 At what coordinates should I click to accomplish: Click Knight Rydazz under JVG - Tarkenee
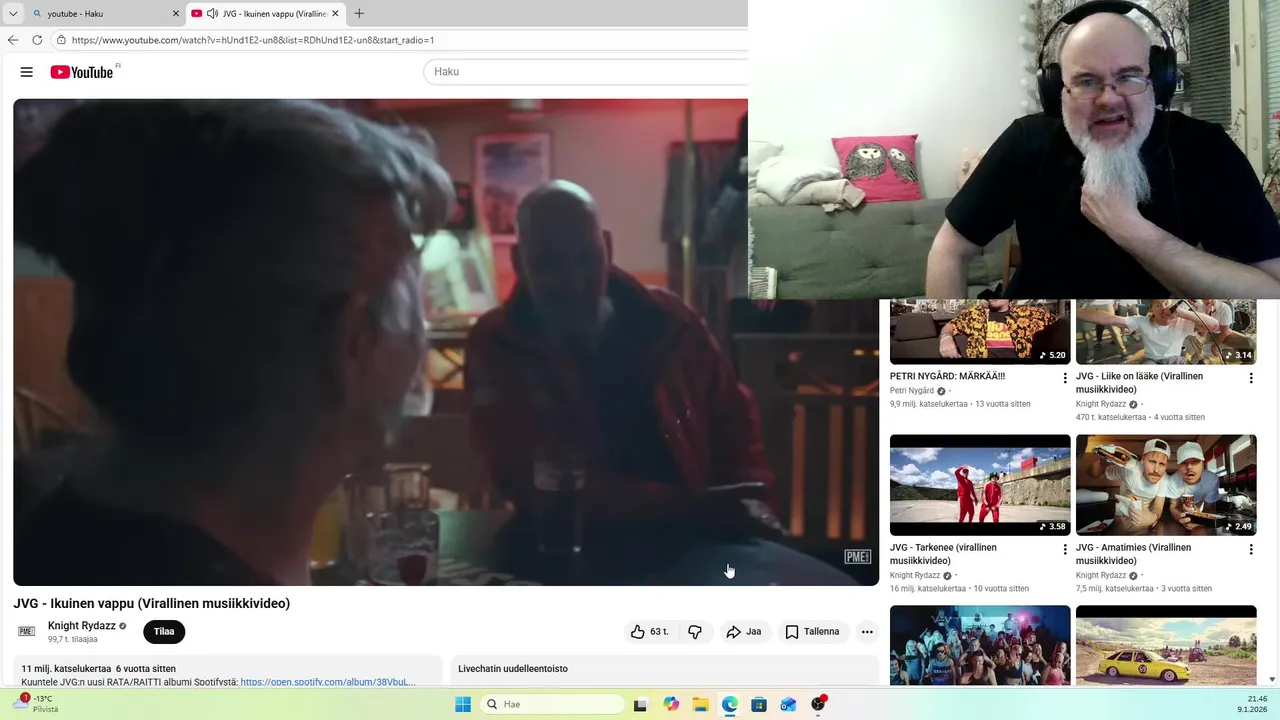point(915,576)
